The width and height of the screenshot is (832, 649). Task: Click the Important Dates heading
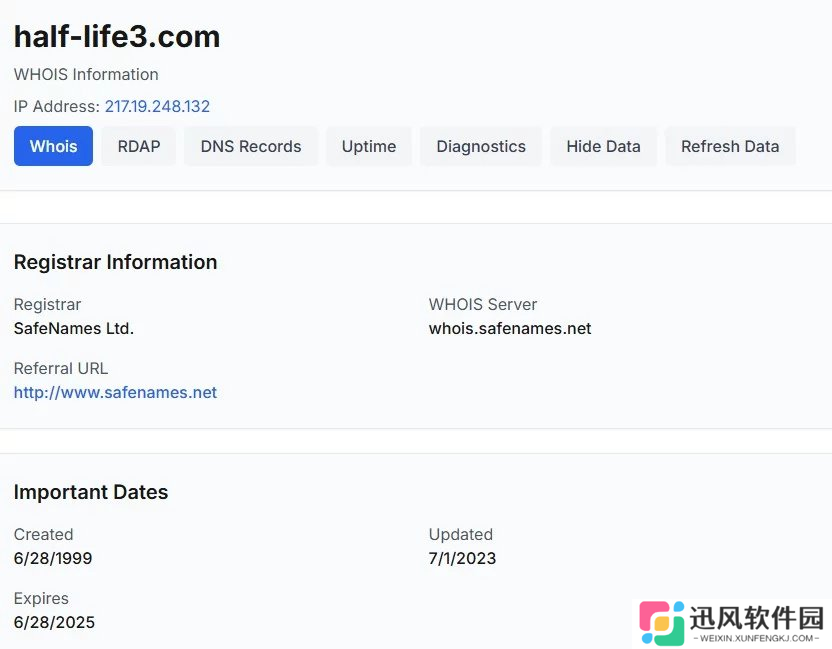coord(91,492)
